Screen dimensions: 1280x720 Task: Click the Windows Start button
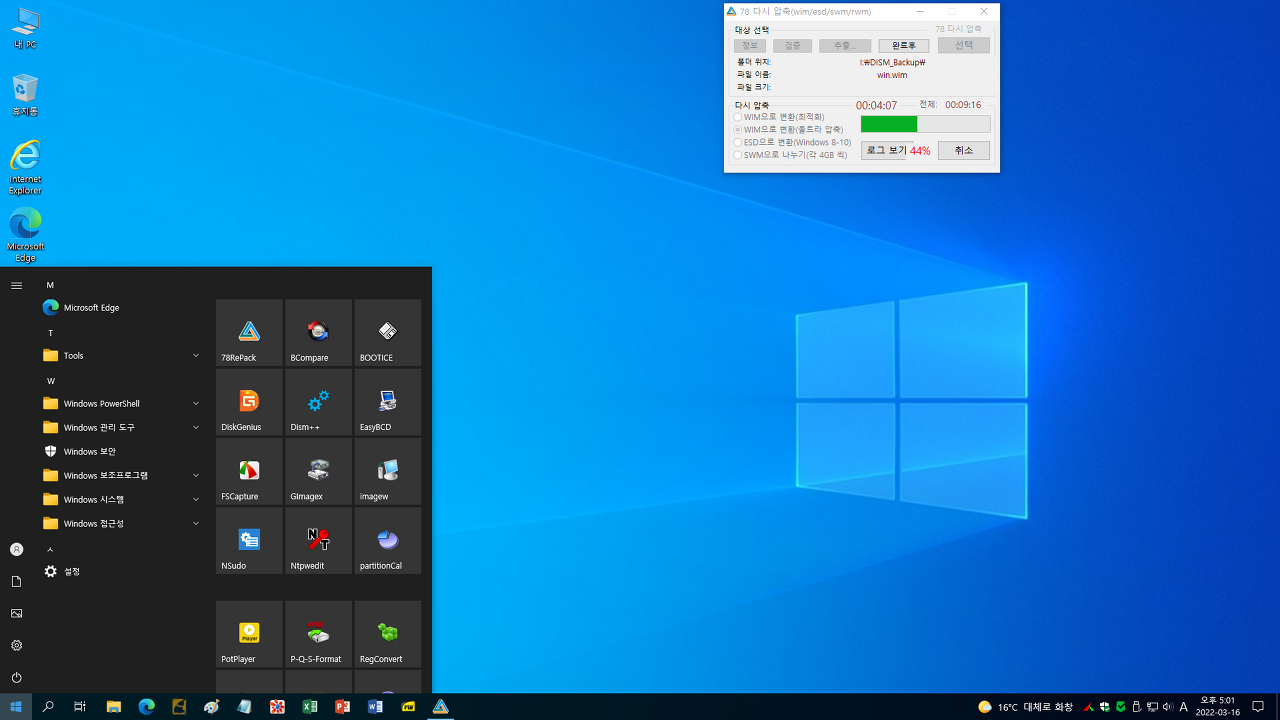[16, 707]
